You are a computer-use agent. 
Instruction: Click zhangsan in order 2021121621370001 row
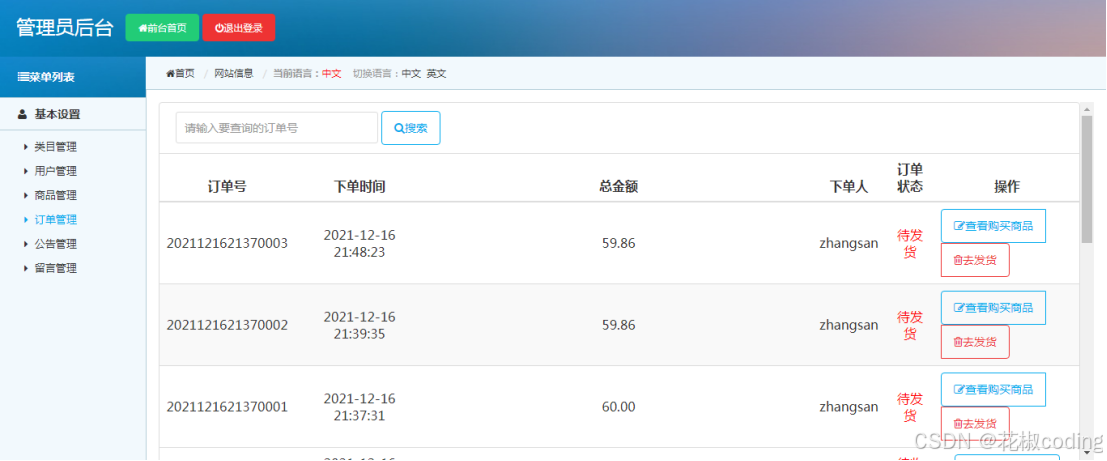849,407
